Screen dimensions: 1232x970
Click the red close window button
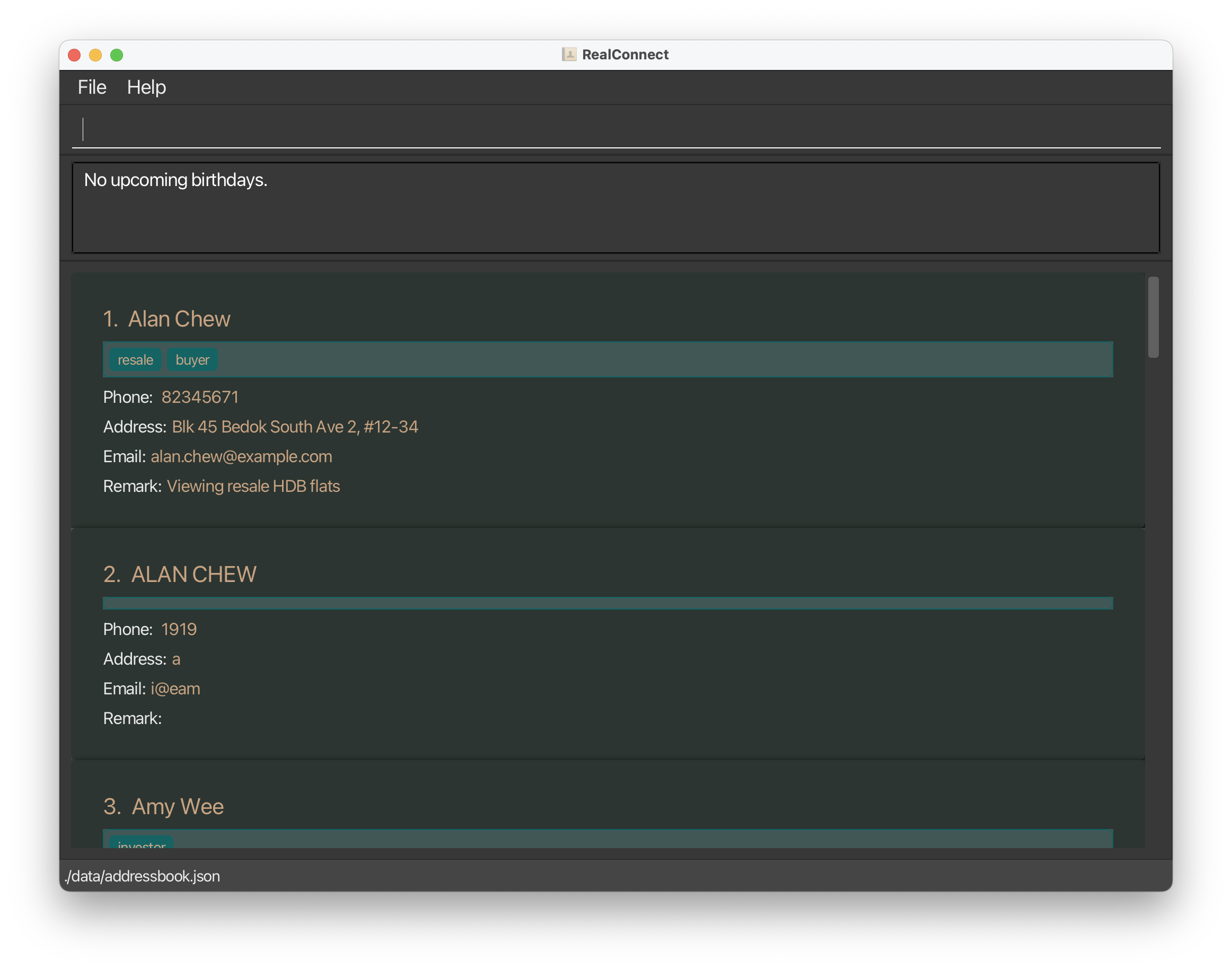(74, 55)
